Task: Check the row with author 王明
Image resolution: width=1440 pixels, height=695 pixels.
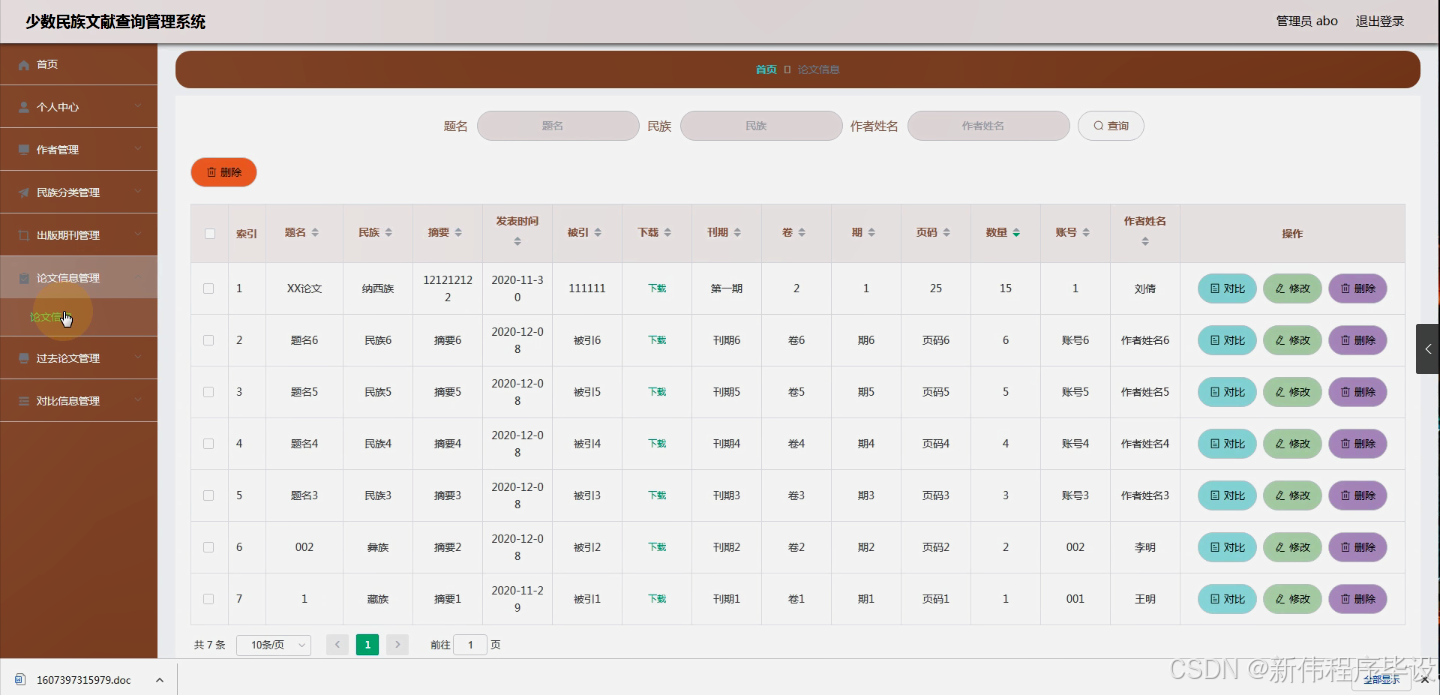Action: tap(209, 599)
